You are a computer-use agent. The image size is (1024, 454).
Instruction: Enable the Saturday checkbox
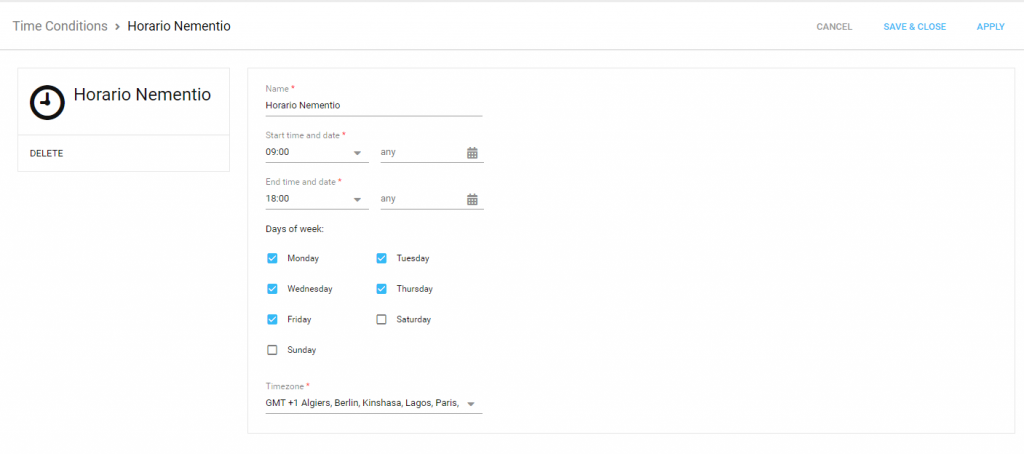(381, 320)
